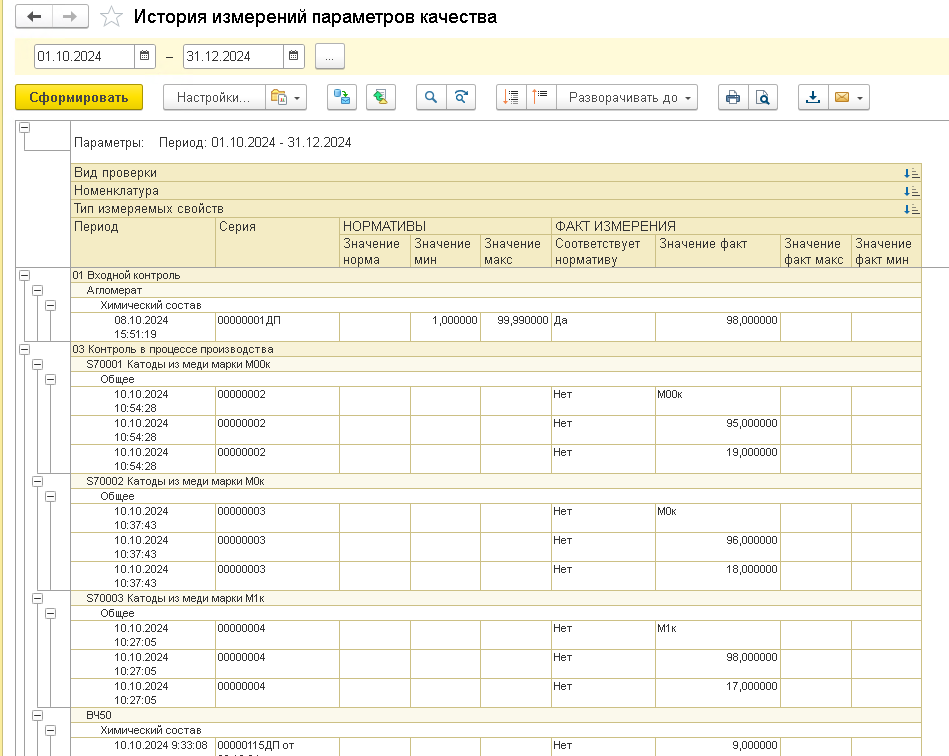Save report using the download icon
Screen dimensions: 949x756
[813, 97]
